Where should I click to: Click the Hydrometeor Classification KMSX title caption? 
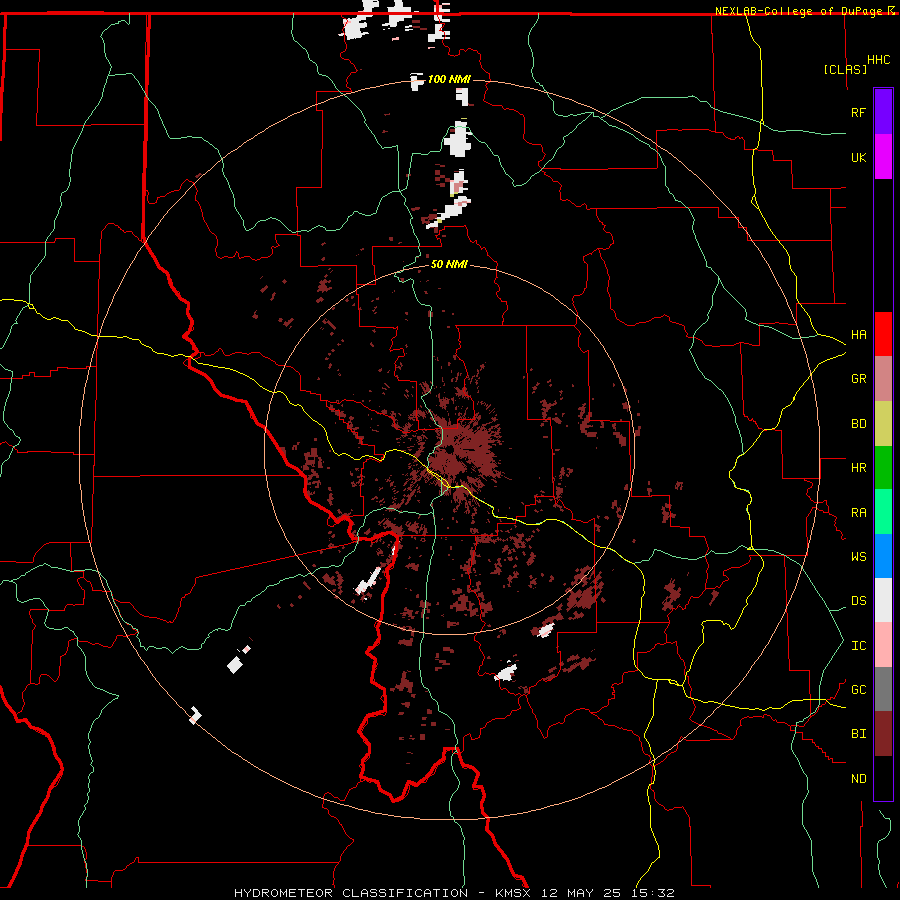[454, 893]
